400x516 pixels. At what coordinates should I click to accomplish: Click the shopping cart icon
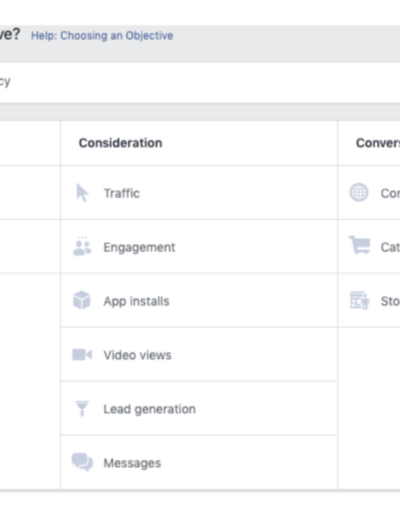click(x=359, y=245)
